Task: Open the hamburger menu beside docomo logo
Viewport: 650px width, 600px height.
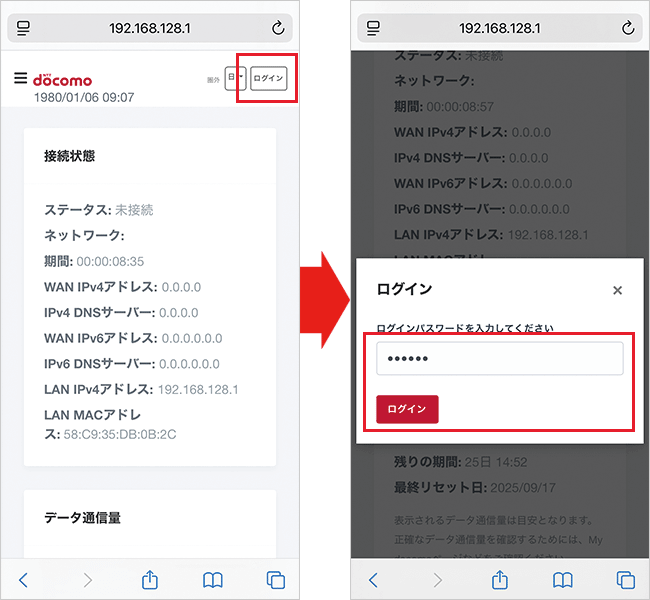Action: (x=20, y=78)
